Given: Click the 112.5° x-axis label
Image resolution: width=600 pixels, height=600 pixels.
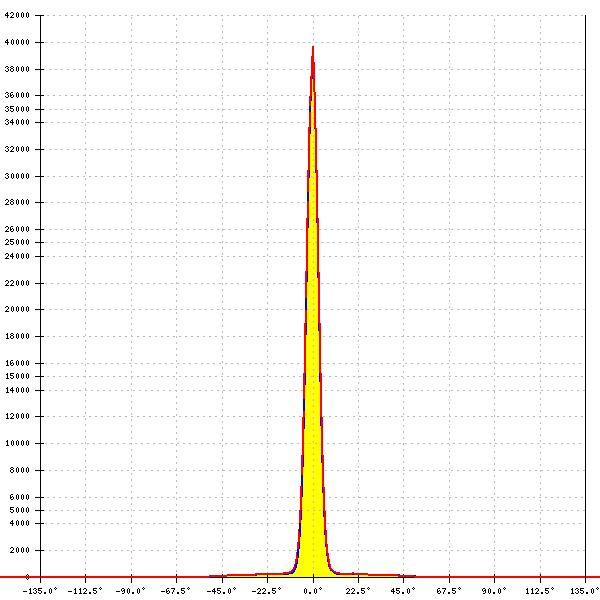Looking at the screenshot, I should (x=540, y=591).
